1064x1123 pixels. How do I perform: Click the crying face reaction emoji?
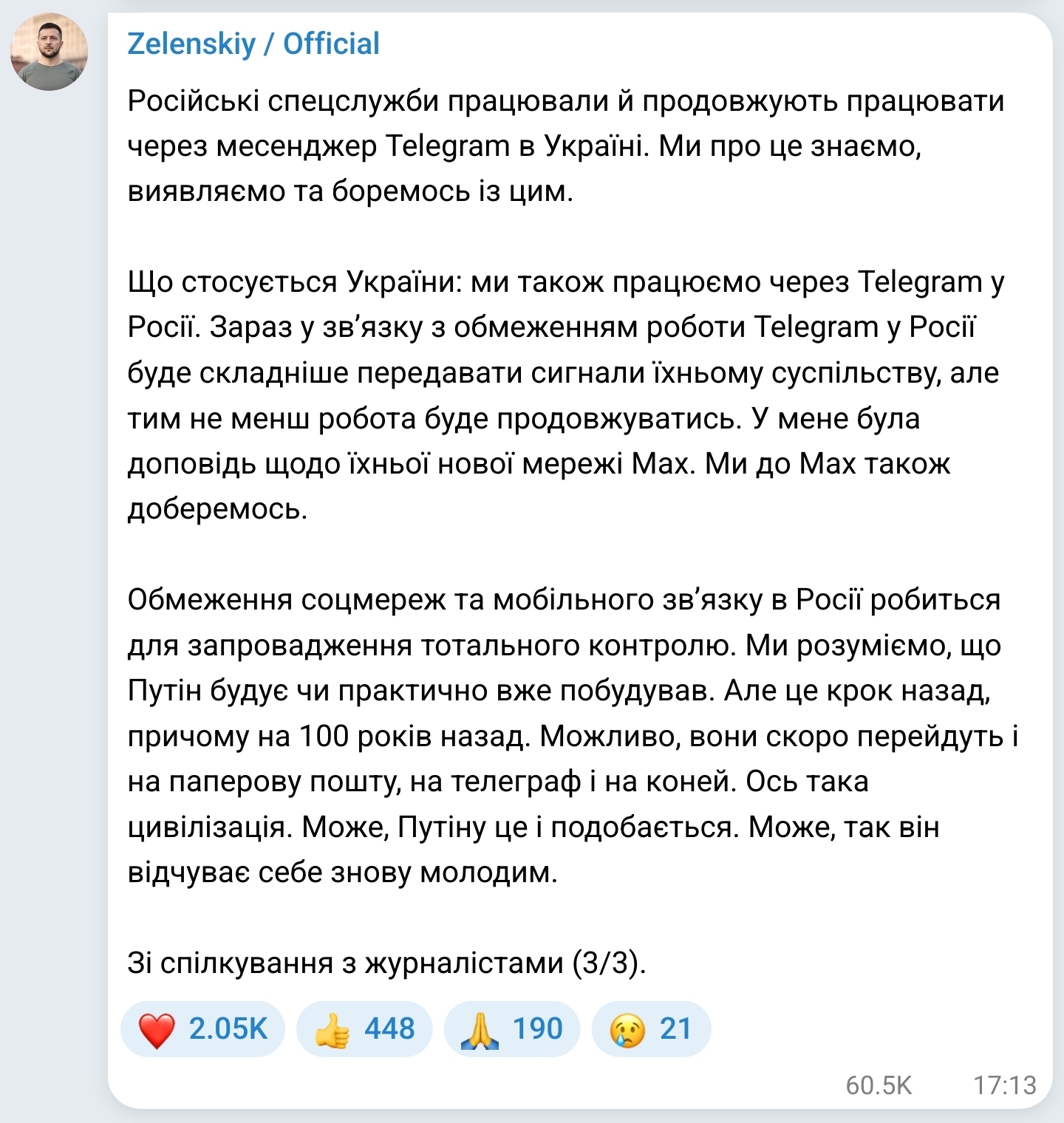[627, 1029]
